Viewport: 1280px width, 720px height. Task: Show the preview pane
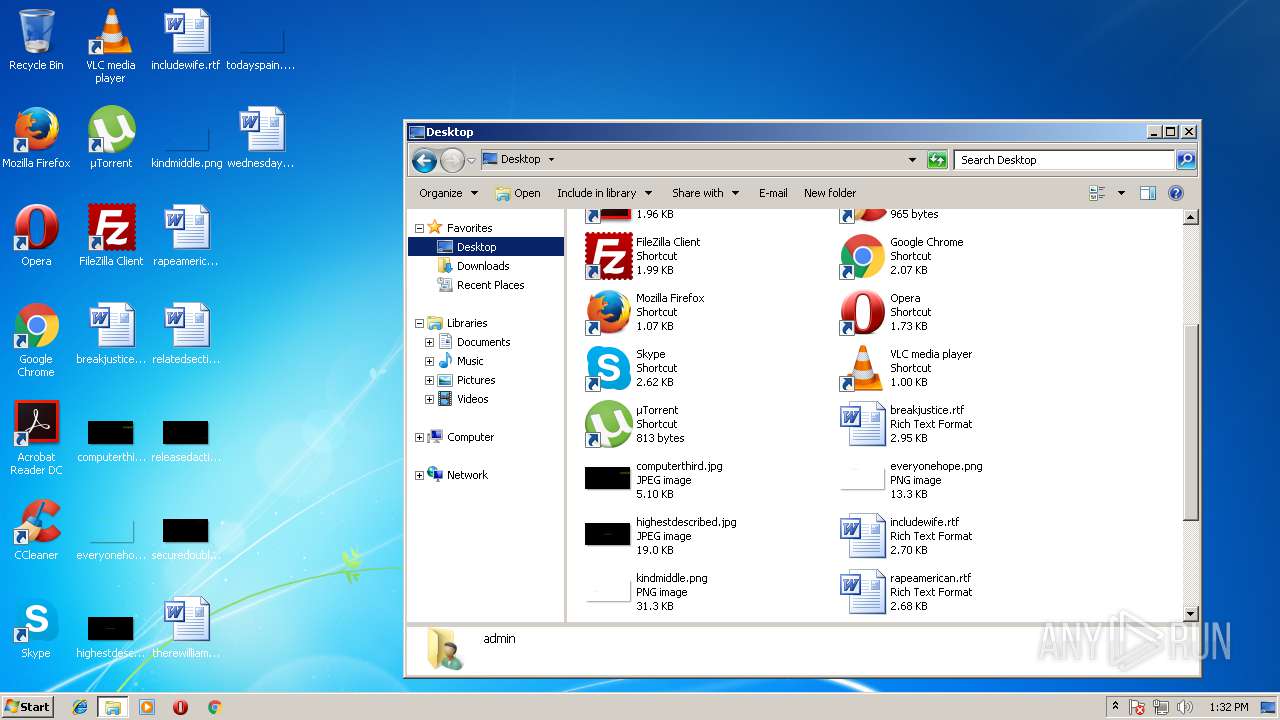tap(1148, 193)
